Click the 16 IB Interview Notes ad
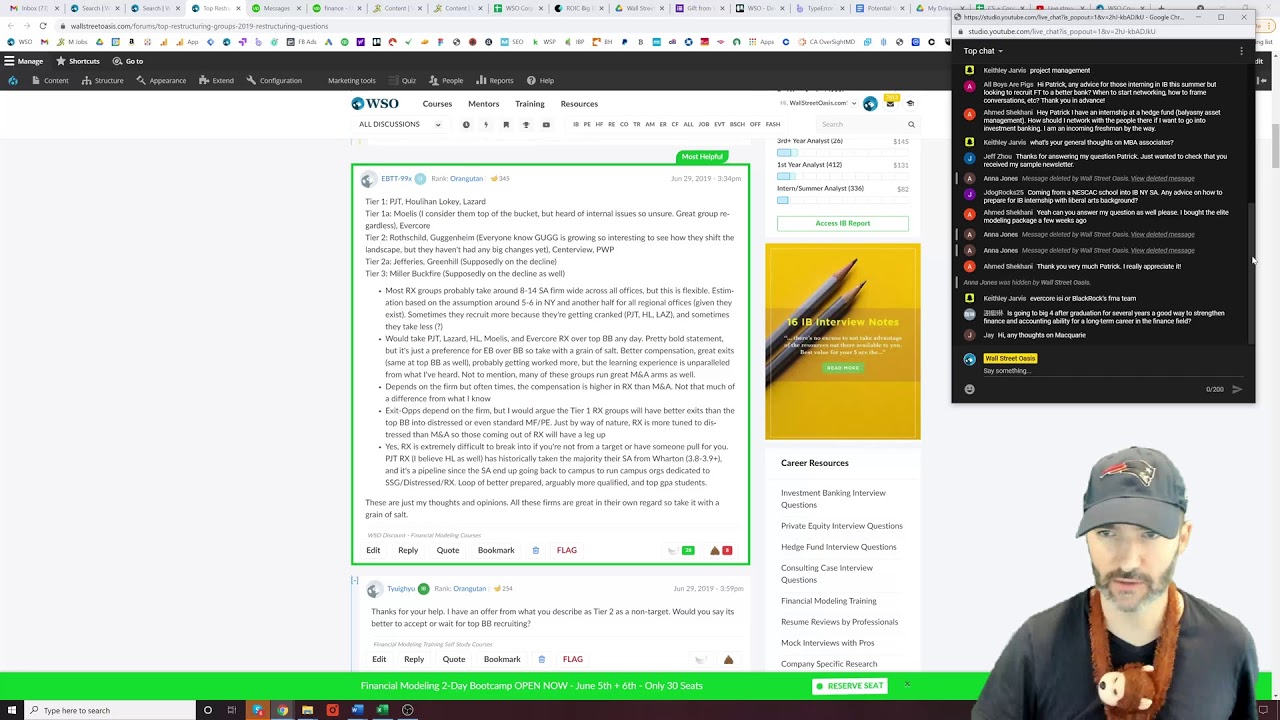Image resolution: width=1280 pixels, height=720 pixels. [843, 341]
